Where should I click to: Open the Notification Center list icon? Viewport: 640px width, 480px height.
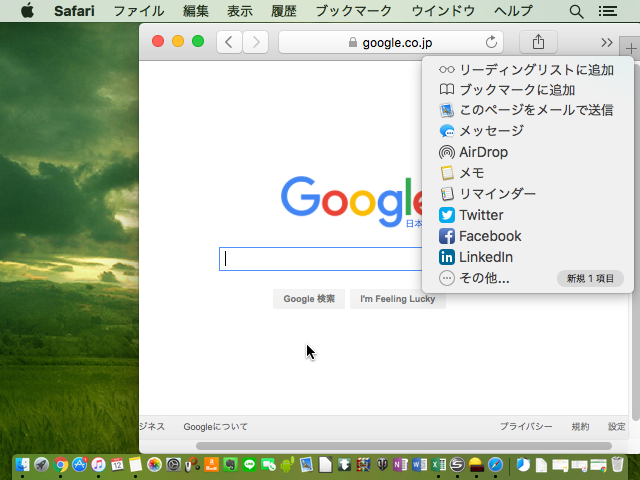click(607, 11)
